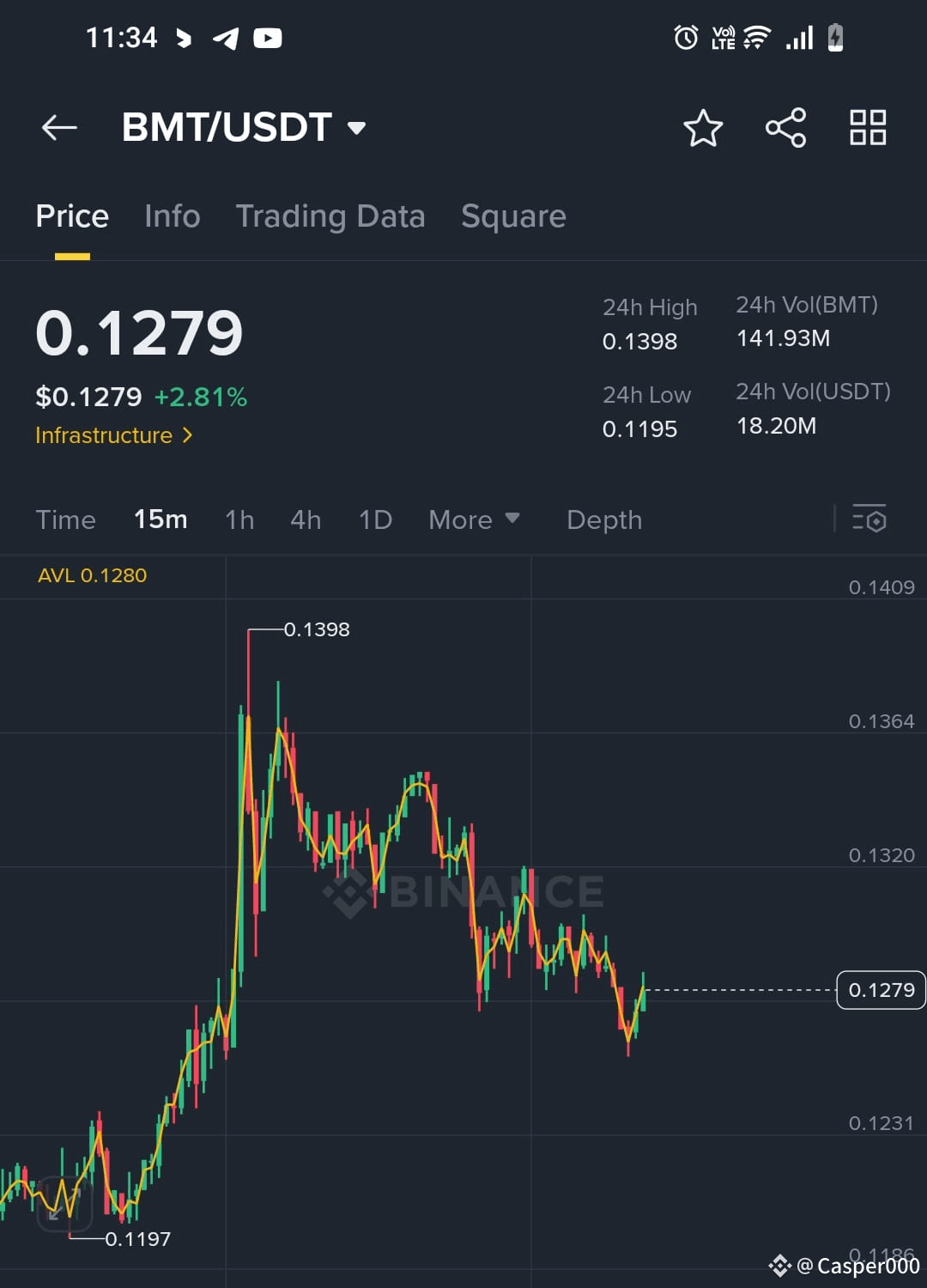Expand the BMT/USDT pair selector arrow
Image resolution: width=927 pixels, height=1288 pixels.
tap(356, 129)
